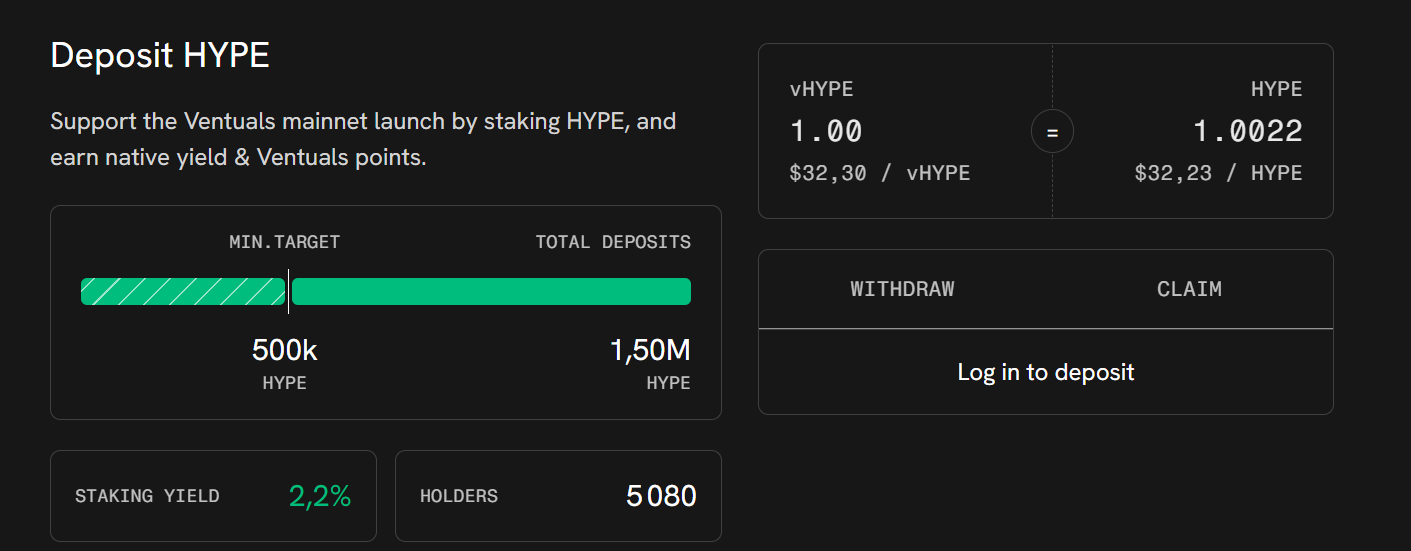This screenshot has height=551, width=1411.
Task: Click the Deposit HYPE heading
Action: pos(160,55)
